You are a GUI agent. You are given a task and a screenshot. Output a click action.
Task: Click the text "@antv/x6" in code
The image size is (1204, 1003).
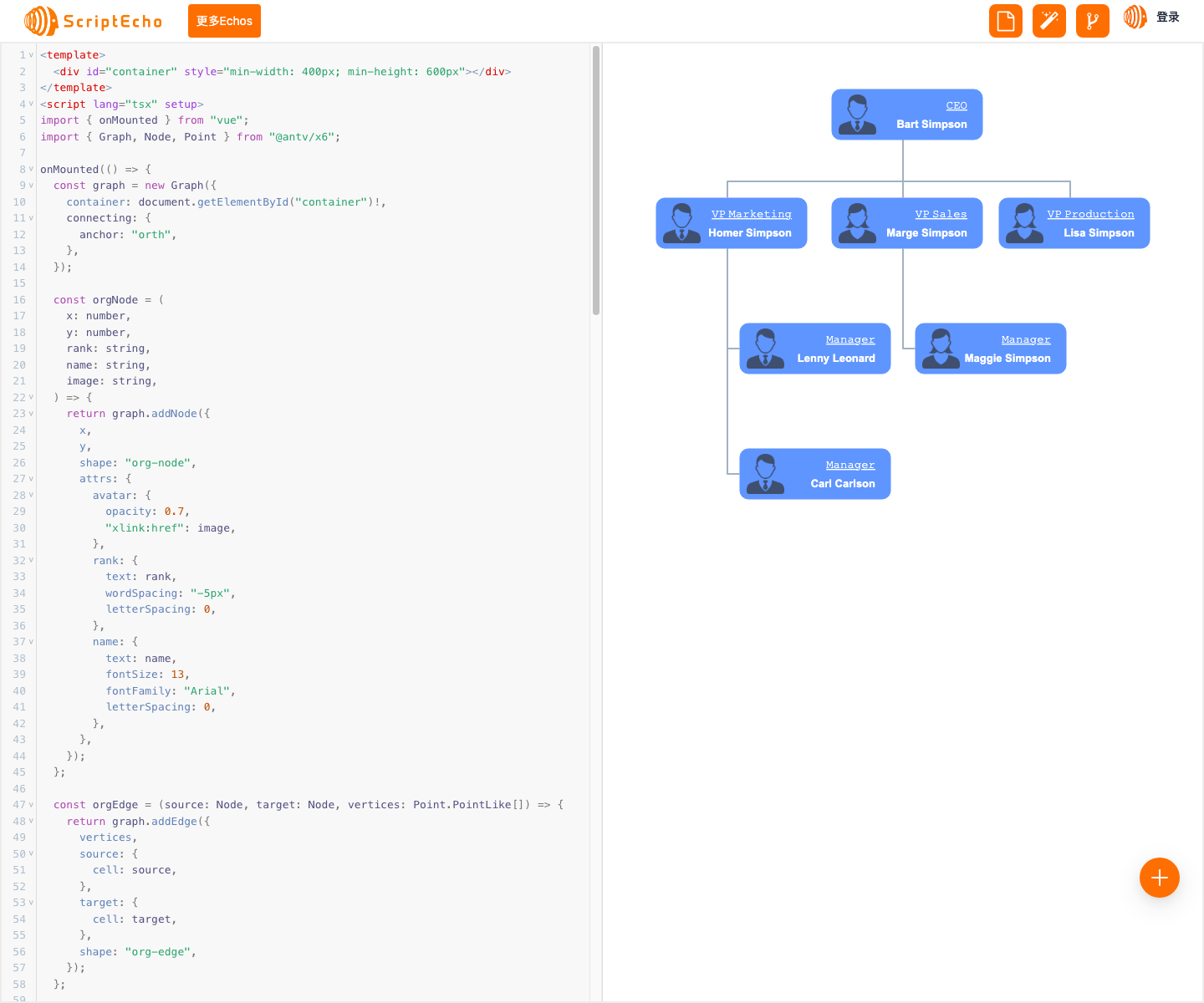[302, 137]
